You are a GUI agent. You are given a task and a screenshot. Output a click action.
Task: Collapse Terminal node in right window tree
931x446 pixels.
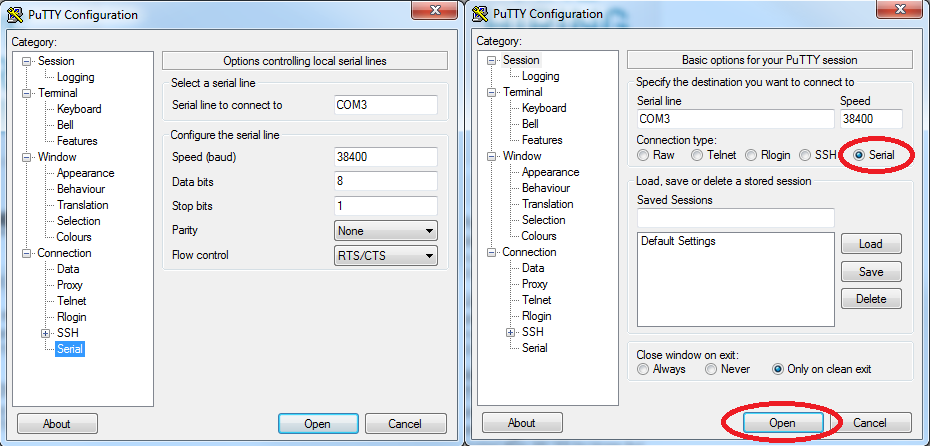coord(491,92)
